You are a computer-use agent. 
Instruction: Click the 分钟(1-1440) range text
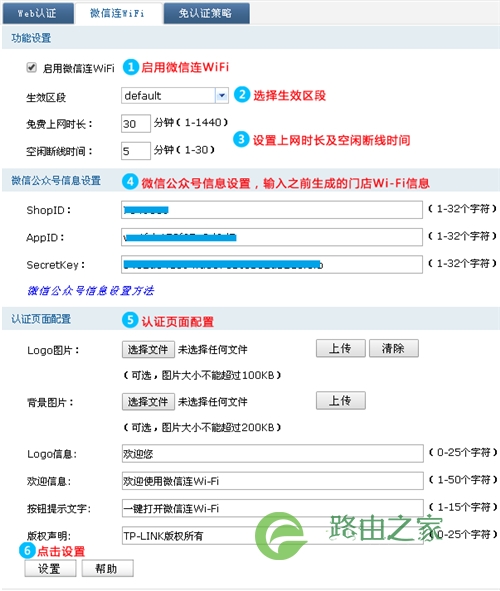(x=191, y=122)
